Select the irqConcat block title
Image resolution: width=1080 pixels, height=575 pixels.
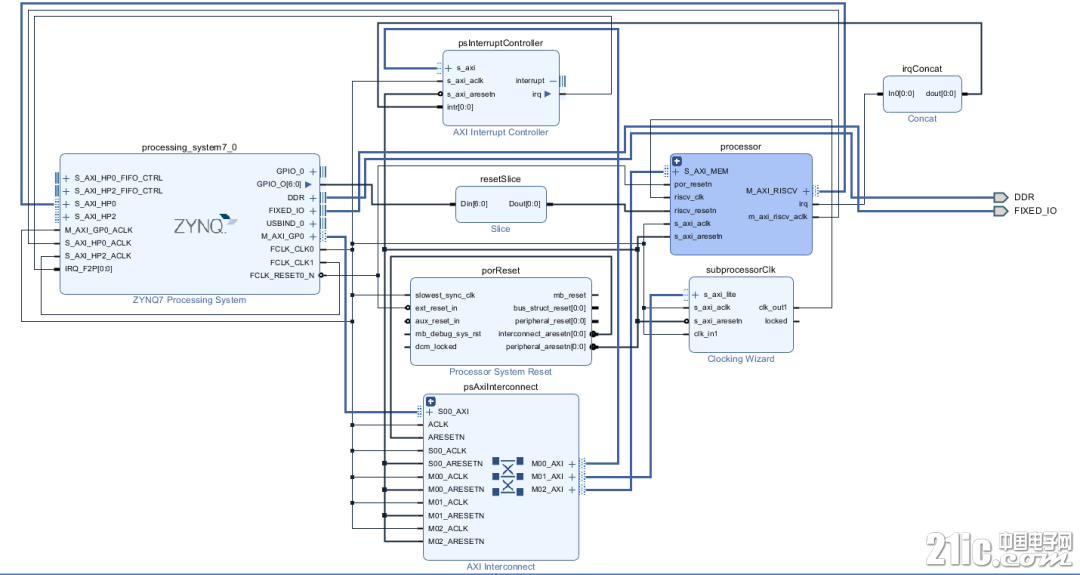tap(922, 69)
